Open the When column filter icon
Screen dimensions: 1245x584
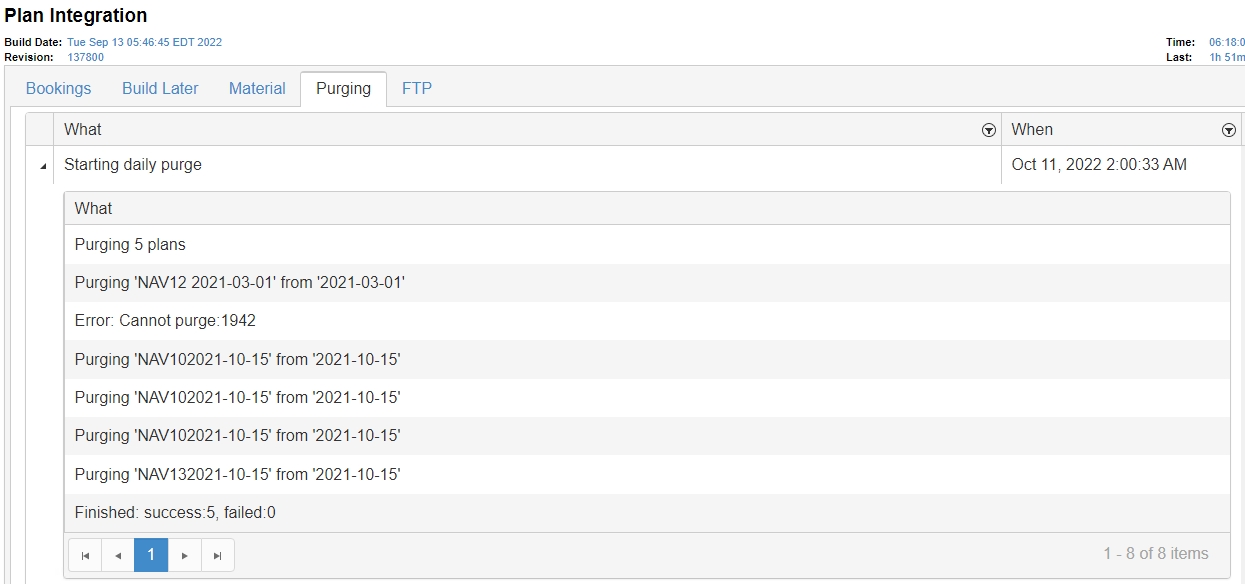coord(1228,130)
